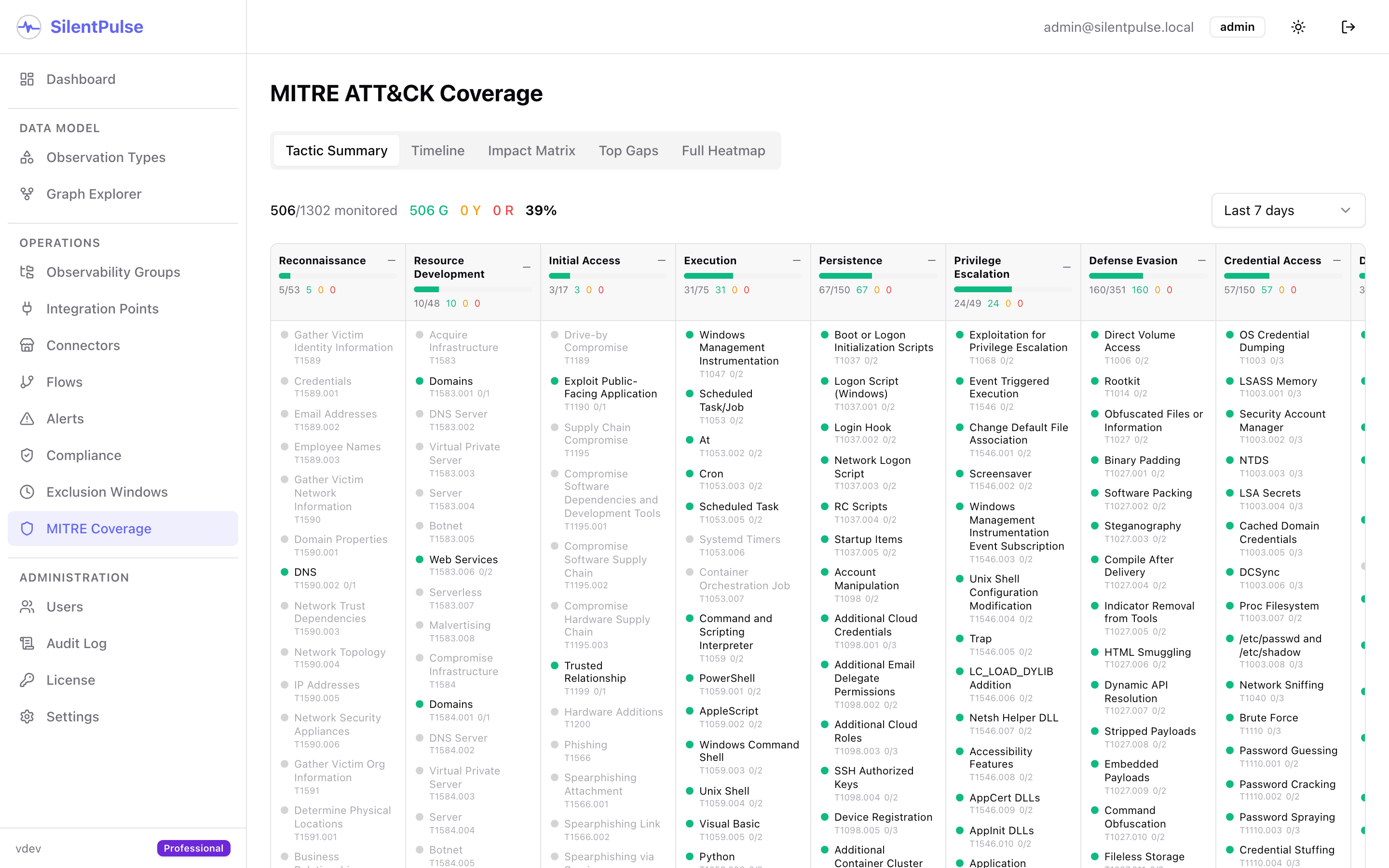The width and height of the screenshot is (1389, 868).
Task: Select Exploit Public-Facing Application technique
Action: point(608,393)
